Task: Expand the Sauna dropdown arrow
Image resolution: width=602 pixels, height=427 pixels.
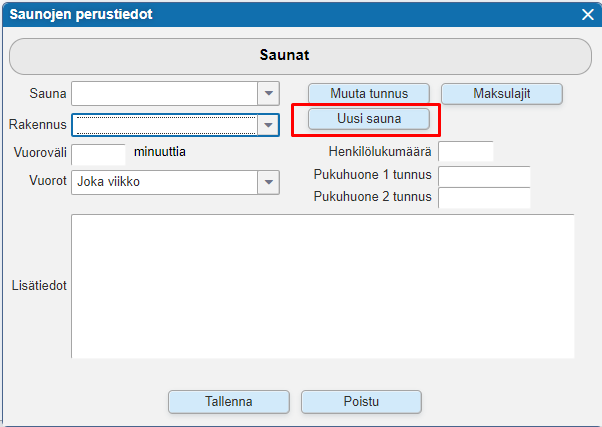Action: [268, 93]
